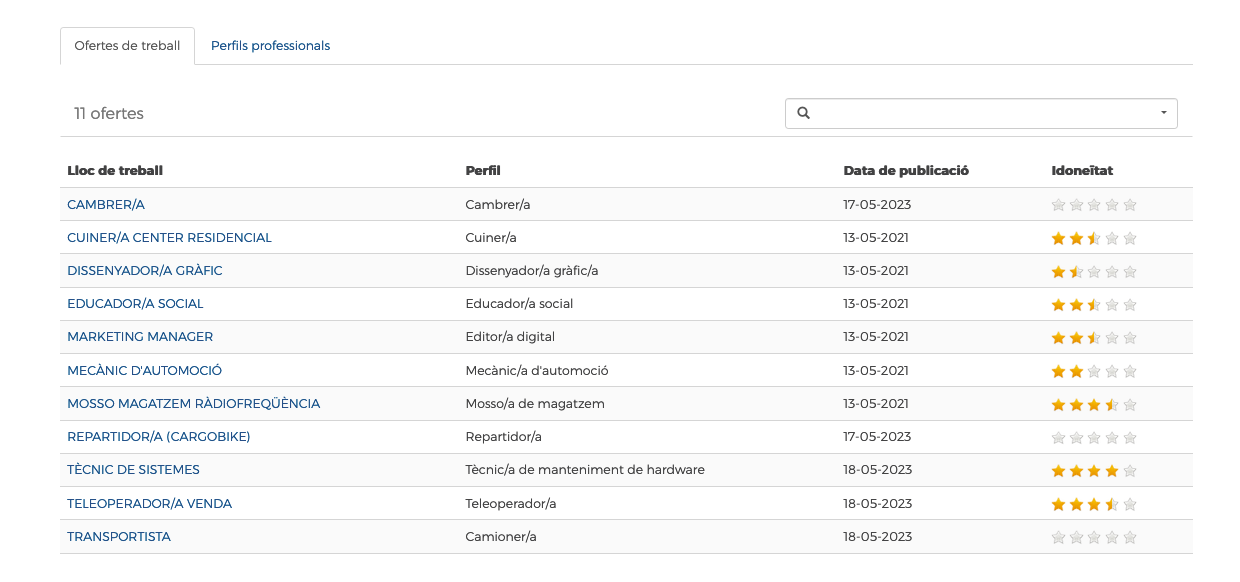Sort by Perfil column header
This screenshot has width=1240, height=582.
tap(483, 171)
